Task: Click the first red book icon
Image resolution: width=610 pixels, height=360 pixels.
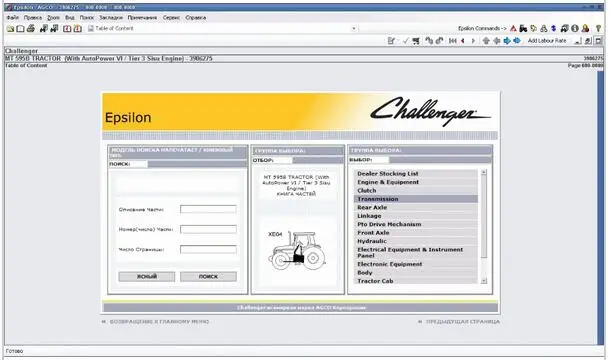Action: [x=67, y=28]
